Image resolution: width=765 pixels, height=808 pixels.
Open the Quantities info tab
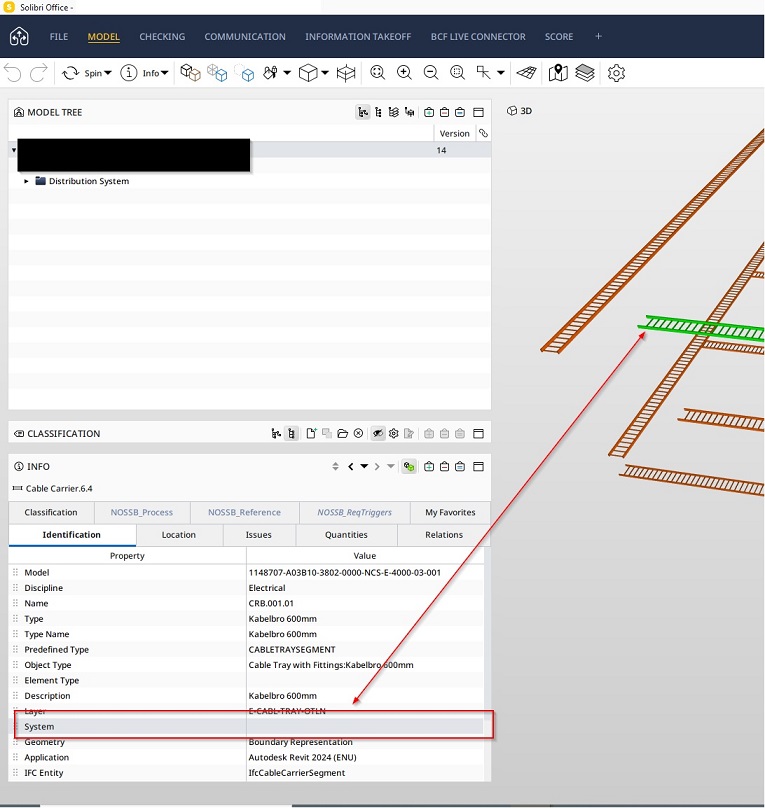pos(346,535)
